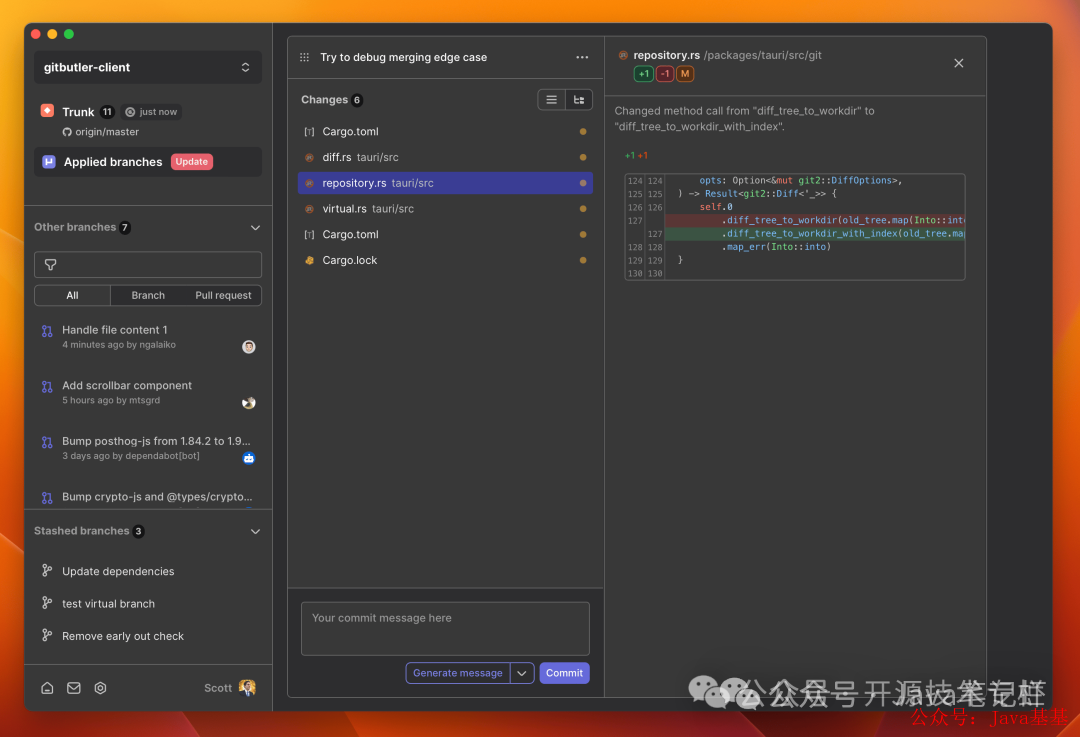Open the branch card three-dot menu

point(582,57)
